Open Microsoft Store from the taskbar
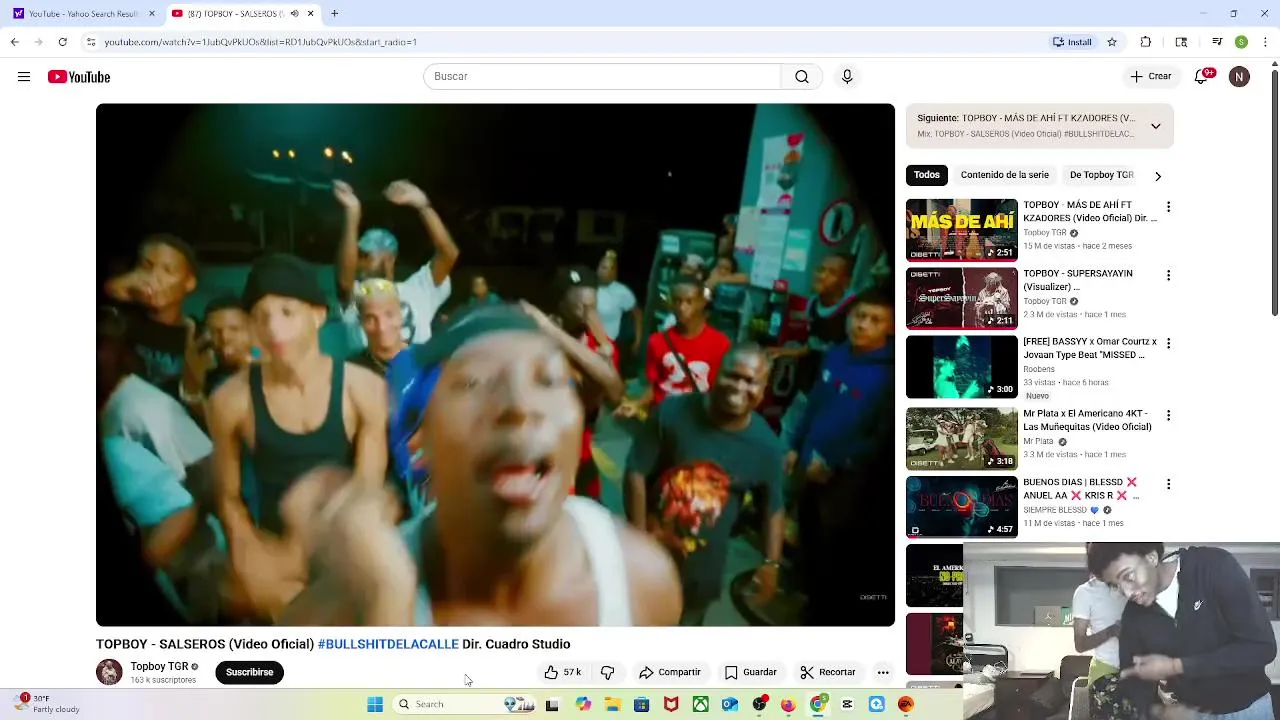1280x720 pixels. (x=642, y=704)
